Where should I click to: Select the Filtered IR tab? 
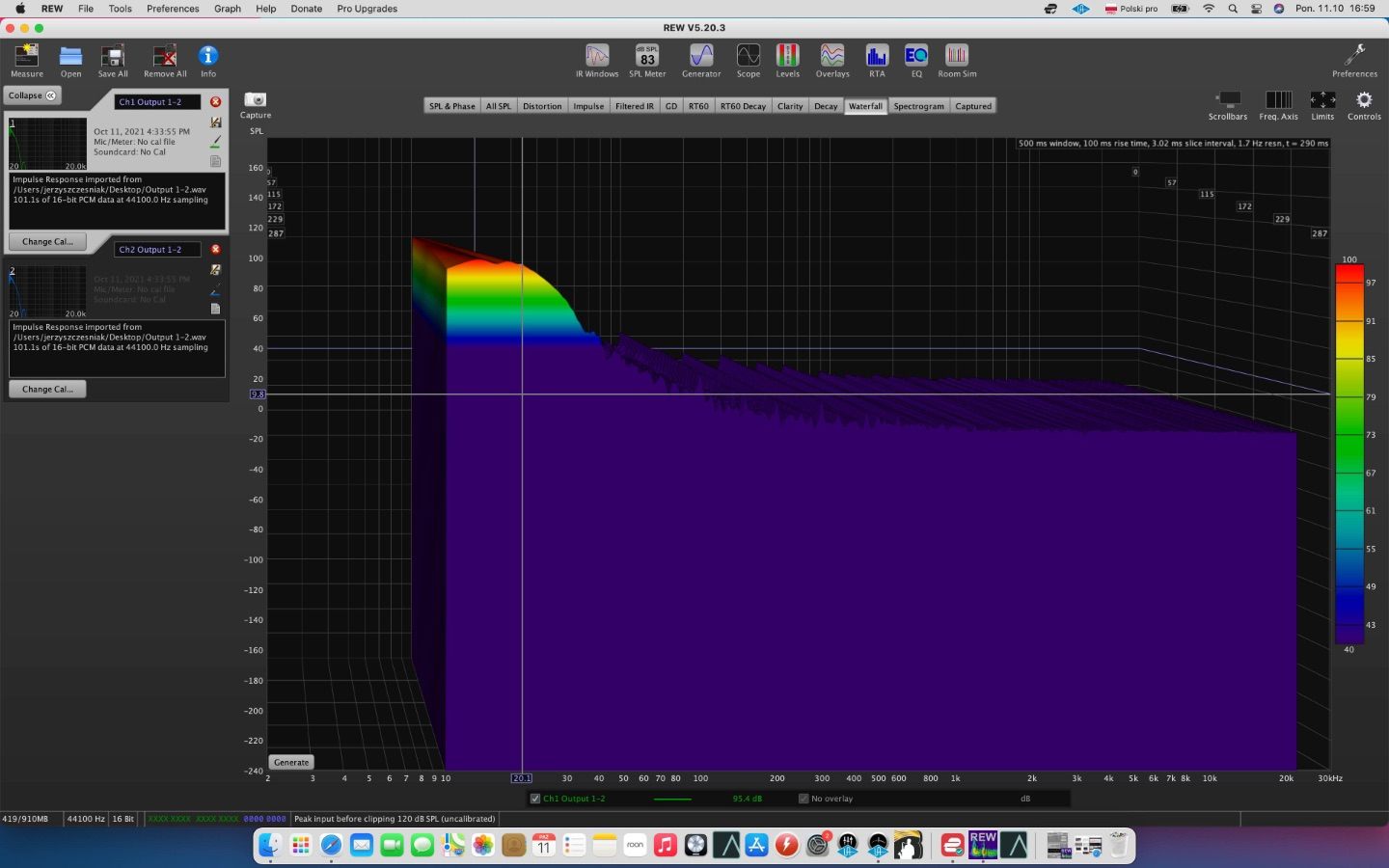point(634,106)
